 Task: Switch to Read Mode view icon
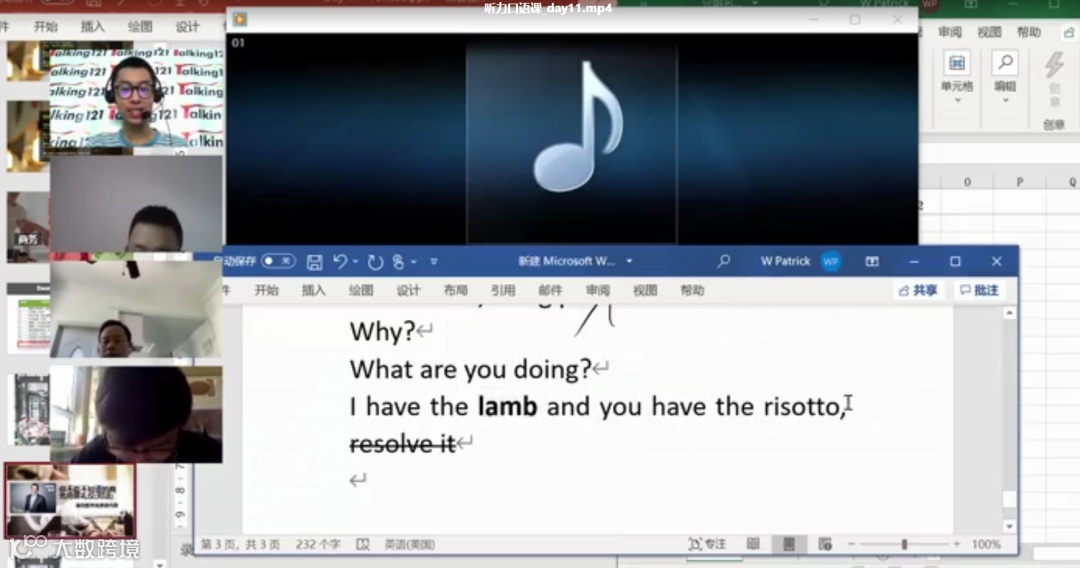(753, 544)
